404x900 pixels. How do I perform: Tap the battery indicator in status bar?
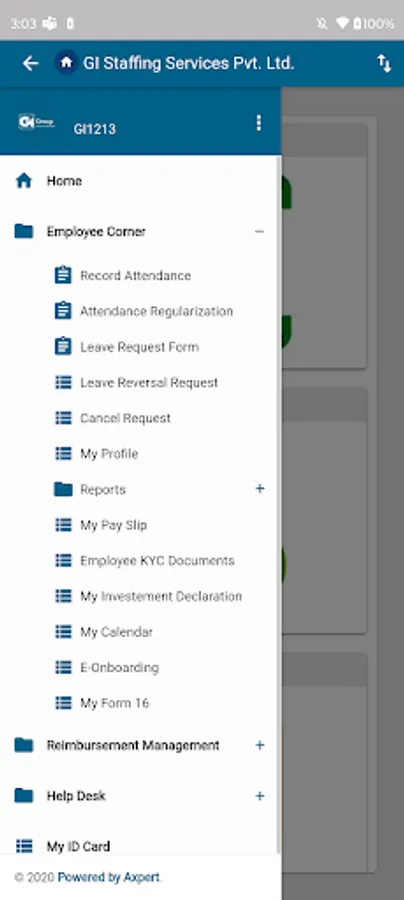click(x=357, y=24)
